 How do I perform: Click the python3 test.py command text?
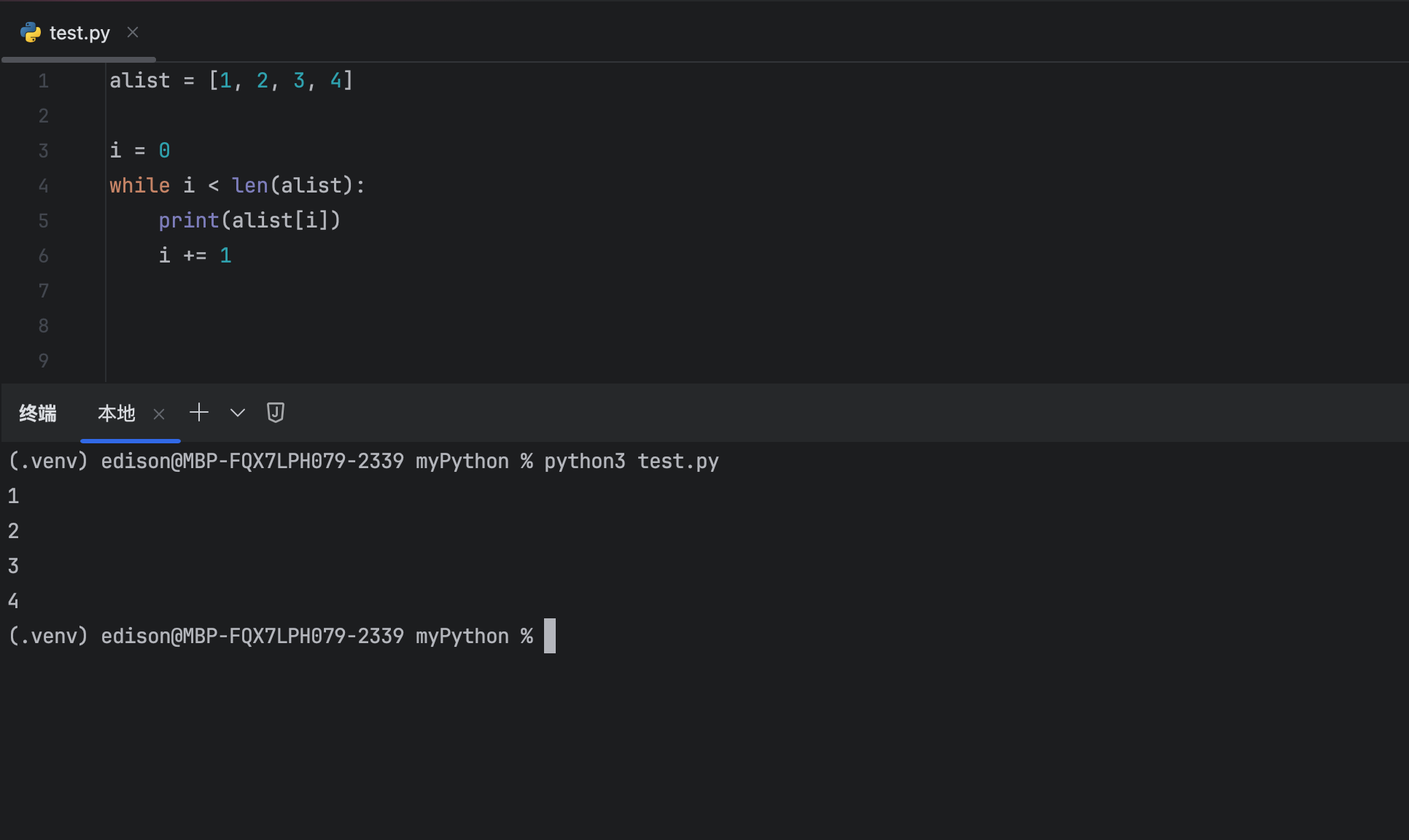(x=631, y=461)
